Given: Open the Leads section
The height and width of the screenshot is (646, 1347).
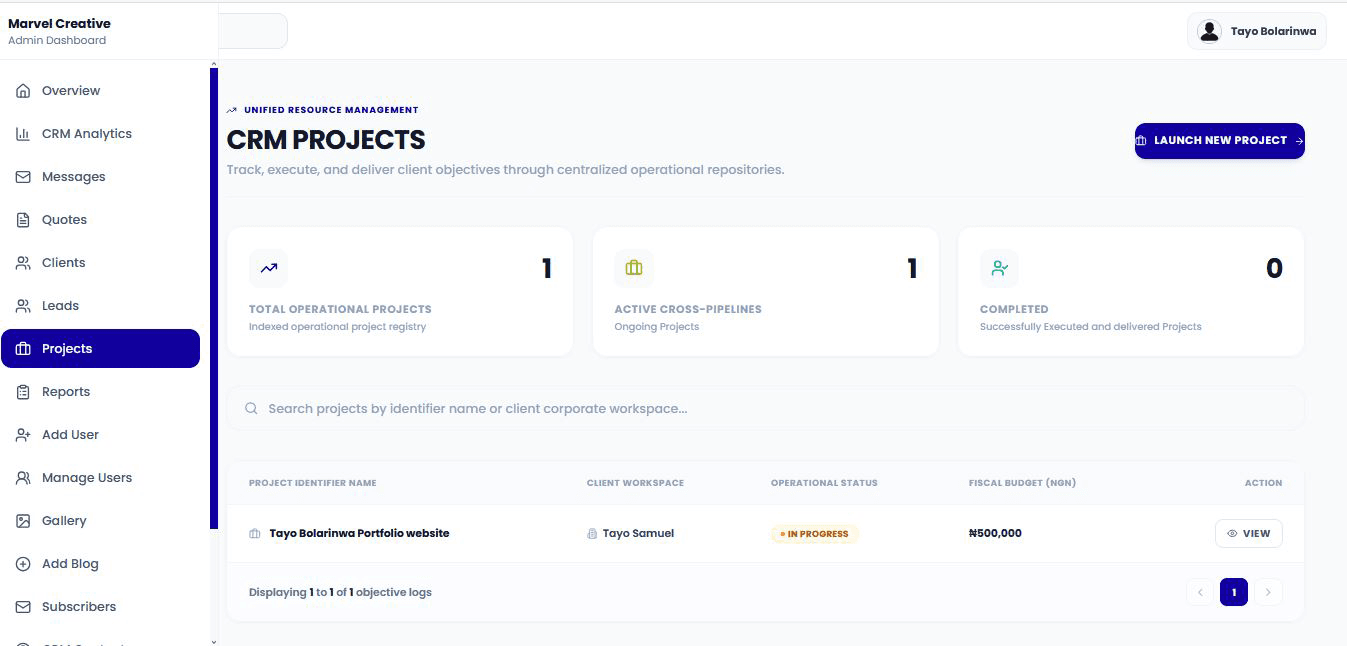Looking at the screenshot, I should tap(101, 306).
